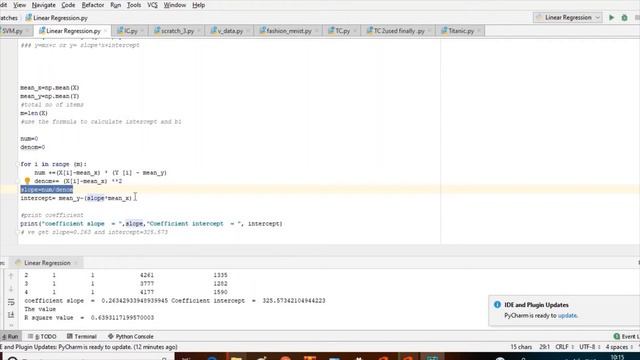Open the Terminal tool window

tap(82, 336)
